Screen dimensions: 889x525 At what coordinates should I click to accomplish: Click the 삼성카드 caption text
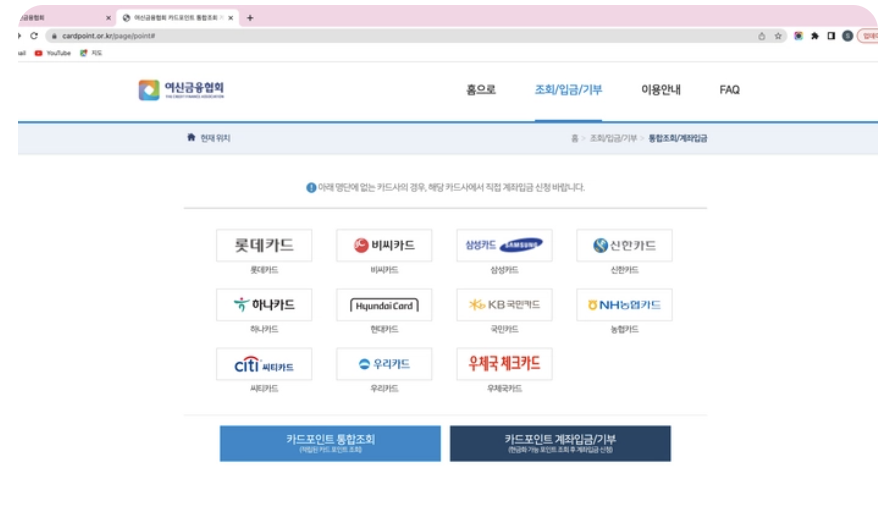[504, 270]
